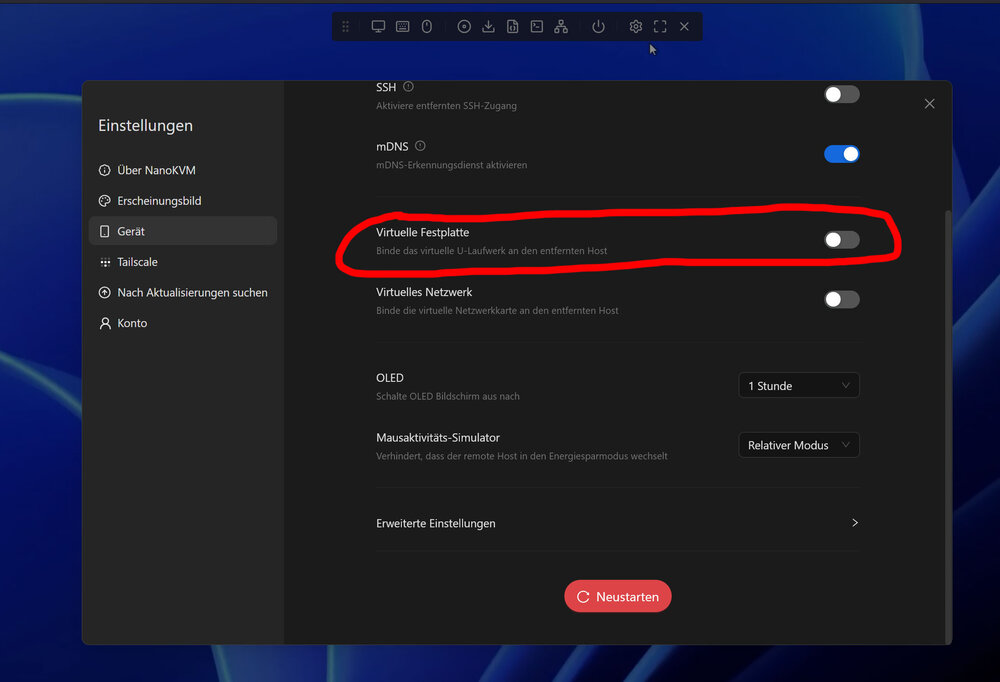Click 'Aktiviere entfernten SSH-Zugang' description
Screen dimensions: 1000x682
[x=446, y=106]
